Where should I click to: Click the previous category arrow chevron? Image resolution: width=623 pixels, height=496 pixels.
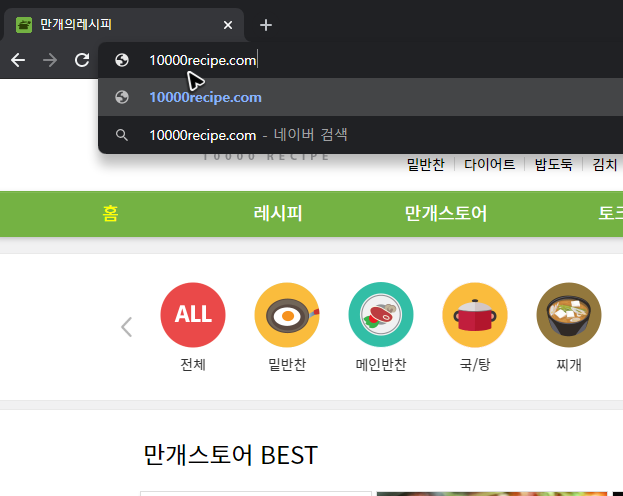coord(126,327)
